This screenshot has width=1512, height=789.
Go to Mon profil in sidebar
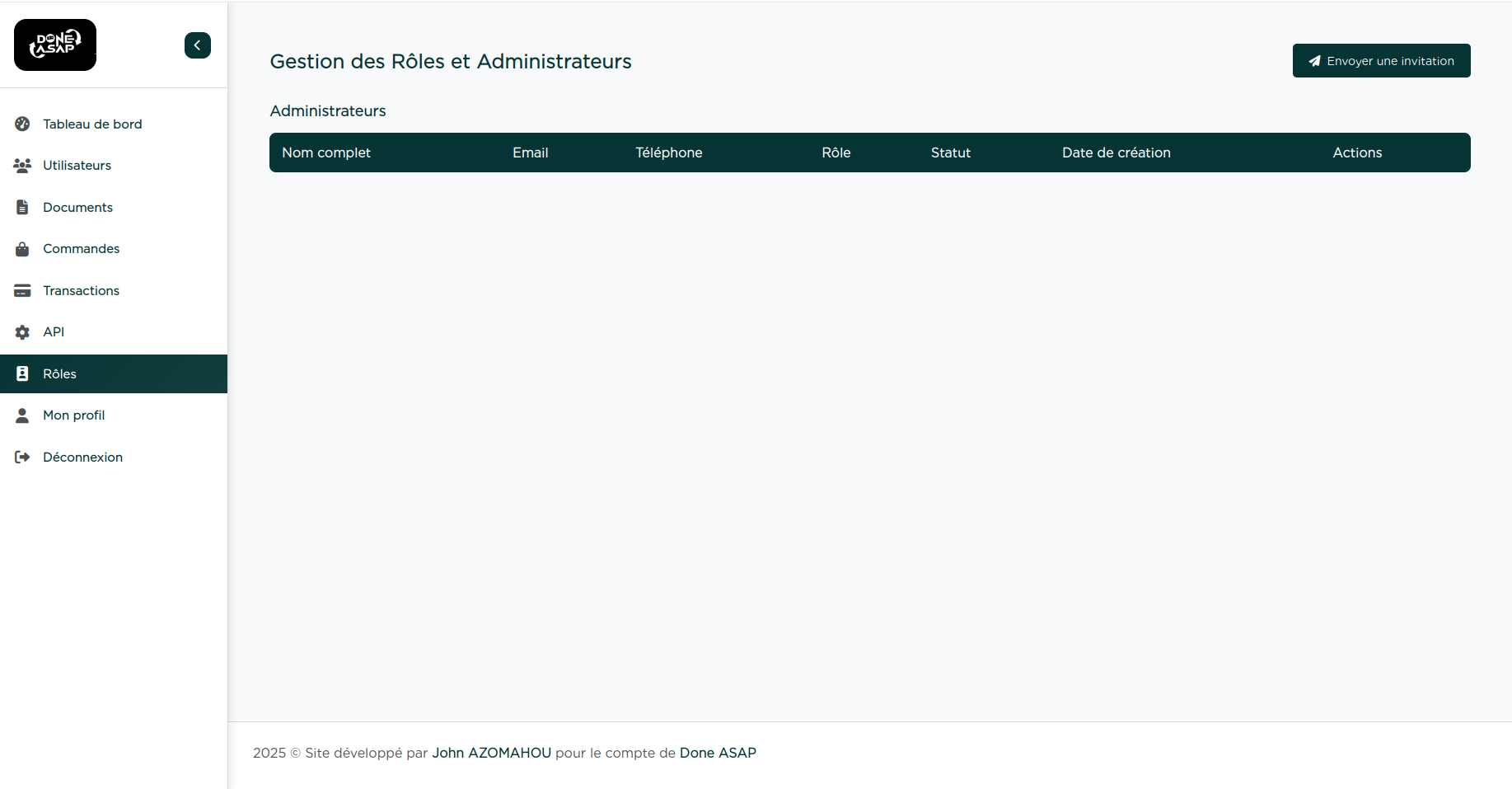pyautogui.click(x=73, y=416)
